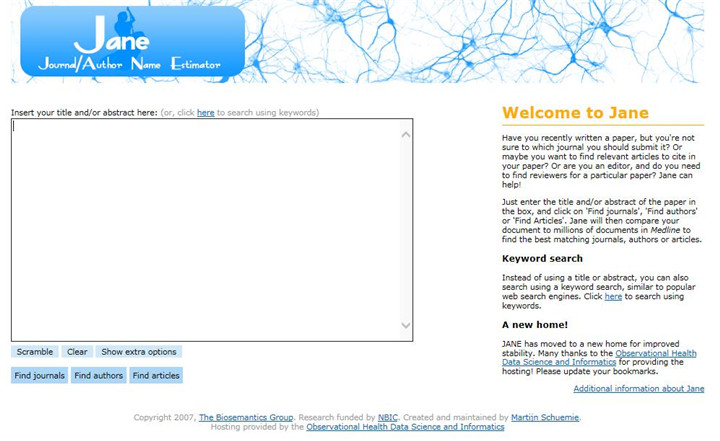Click the text box scroll down arrow
720x441 pixels.
406,325
